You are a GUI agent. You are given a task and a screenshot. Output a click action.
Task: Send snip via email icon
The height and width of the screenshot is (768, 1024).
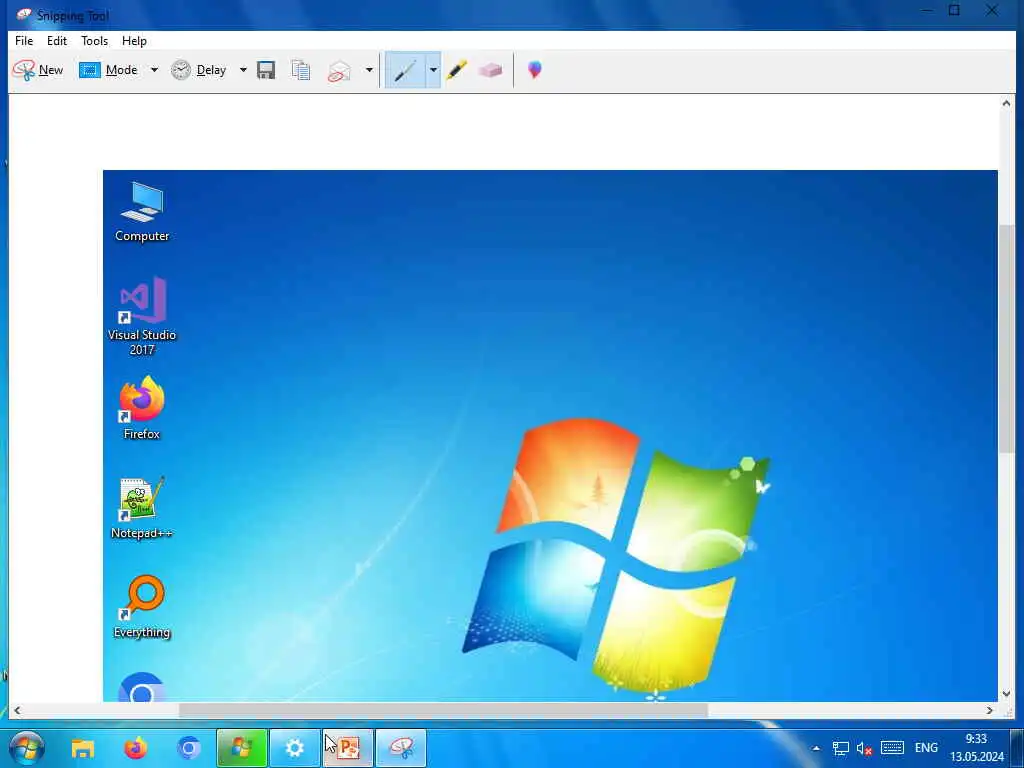(339, 70)
